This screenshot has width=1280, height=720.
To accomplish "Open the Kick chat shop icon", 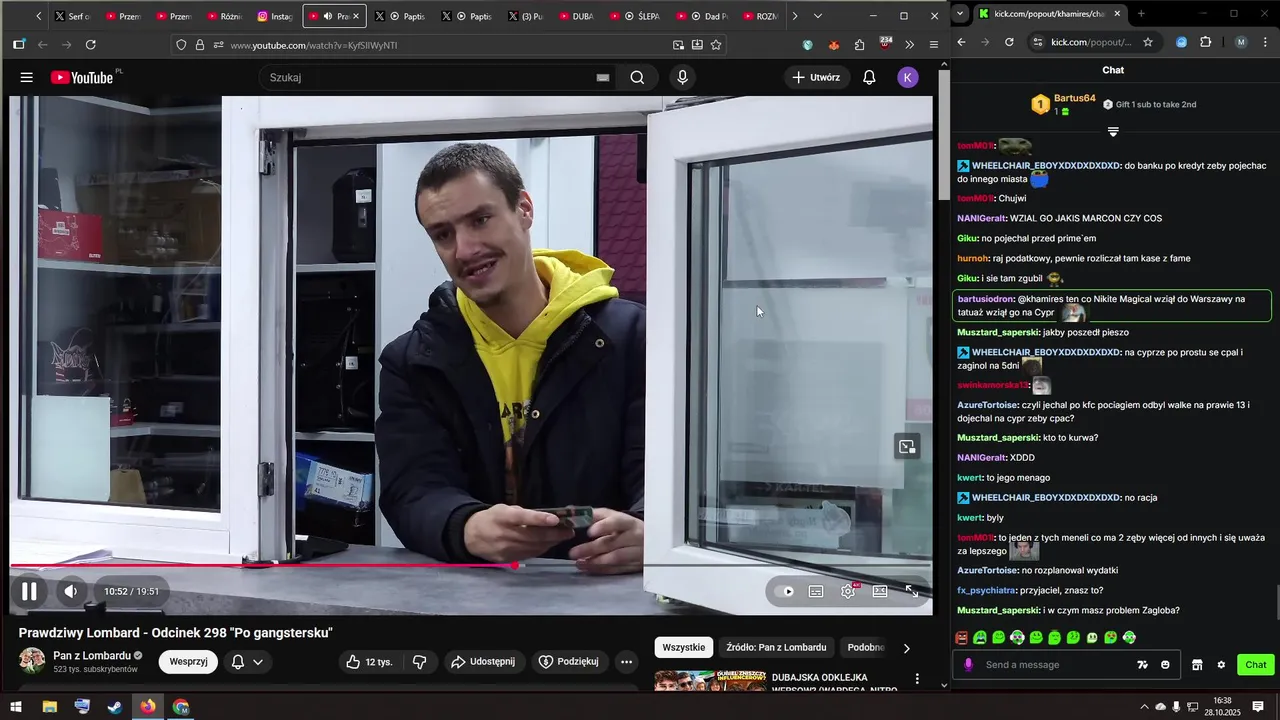I will tap(1197, 665).
